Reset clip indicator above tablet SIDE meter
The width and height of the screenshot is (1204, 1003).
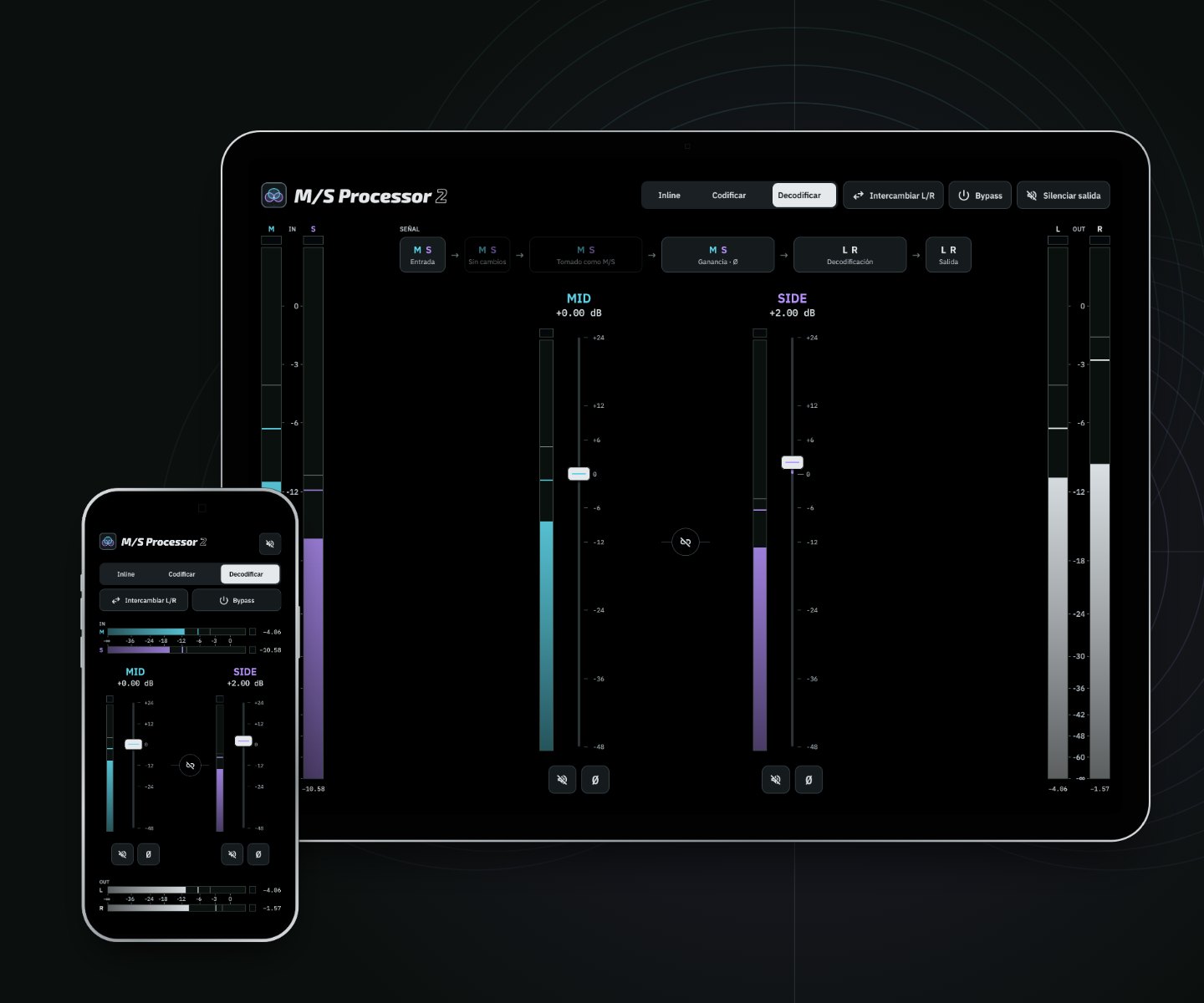pos(759,333)
